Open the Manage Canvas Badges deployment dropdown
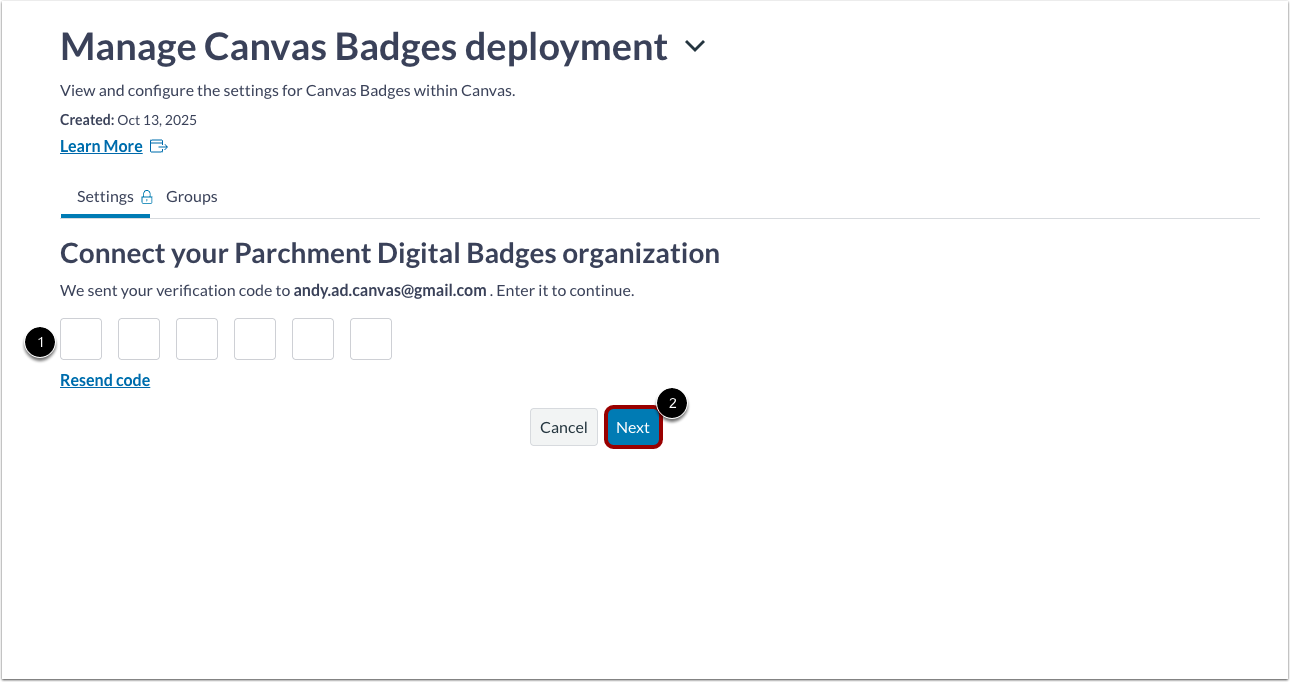This screenshot has height=682, width=1290. (695, 45)
